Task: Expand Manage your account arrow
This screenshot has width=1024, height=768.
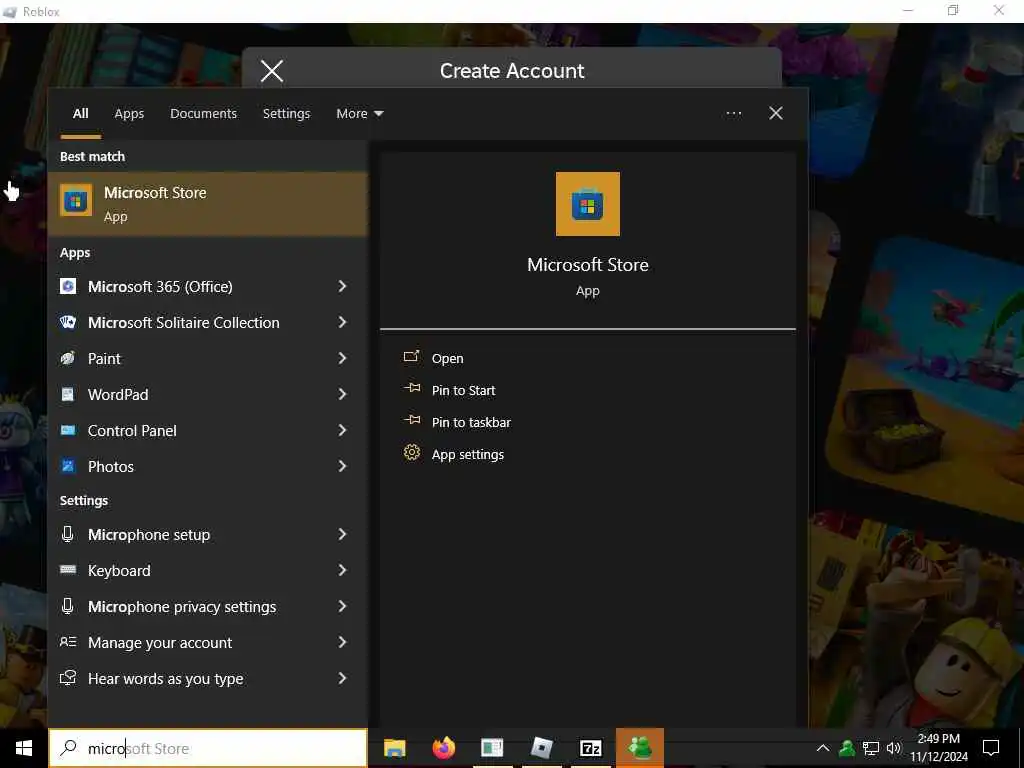Action: point(342,642)
